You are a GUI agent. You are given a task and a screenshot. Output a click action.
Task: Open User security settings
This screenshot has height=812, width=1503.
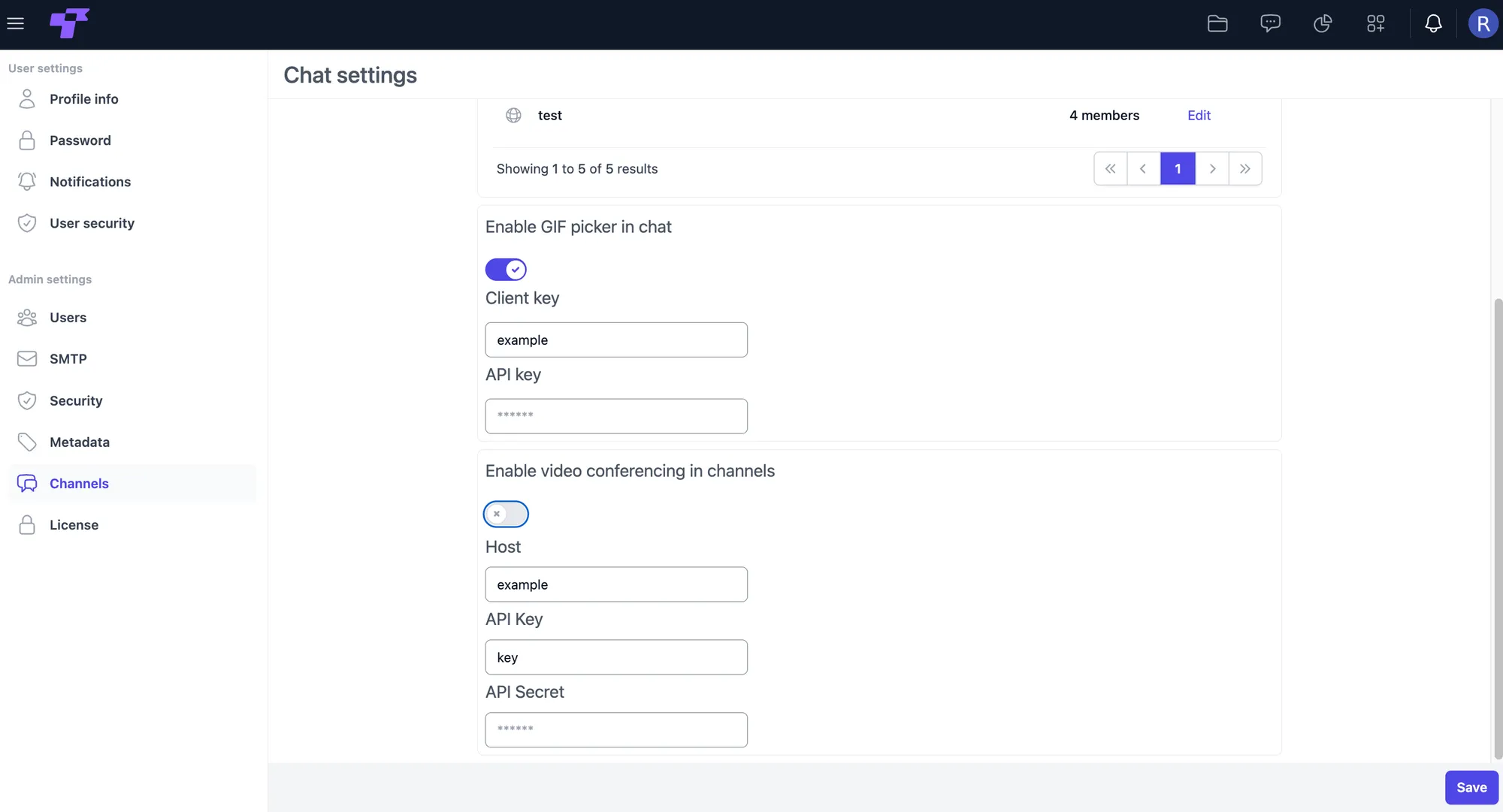[132, 223]
